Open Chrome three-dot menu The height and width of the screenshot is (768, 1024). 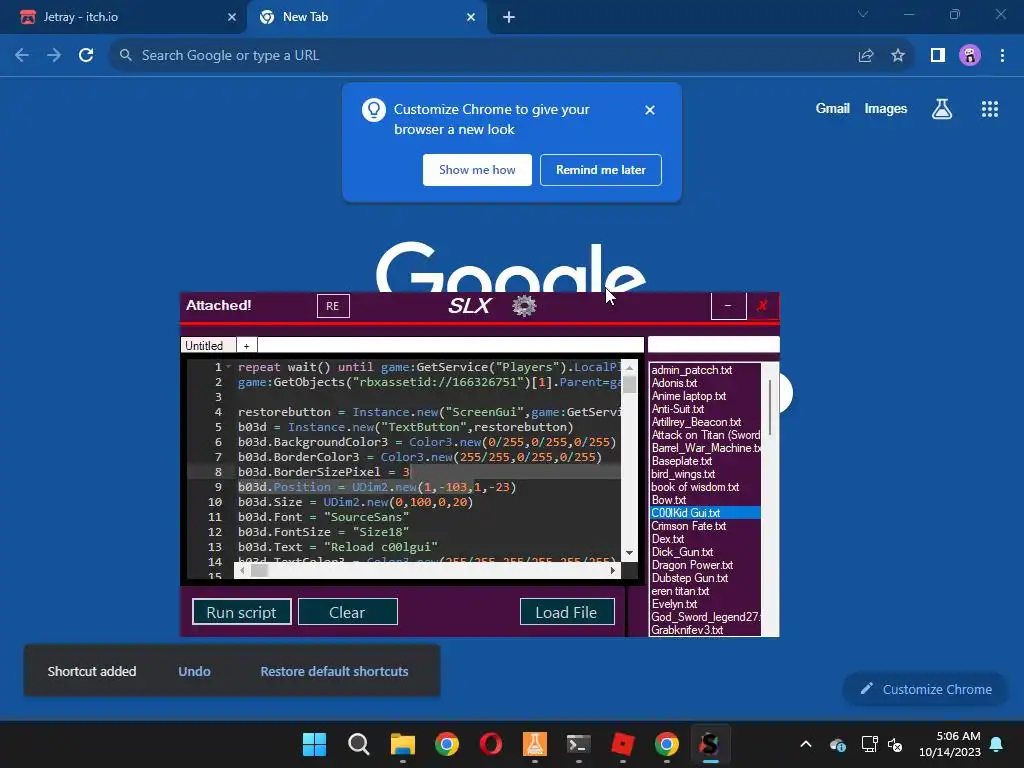(1002, 56)
